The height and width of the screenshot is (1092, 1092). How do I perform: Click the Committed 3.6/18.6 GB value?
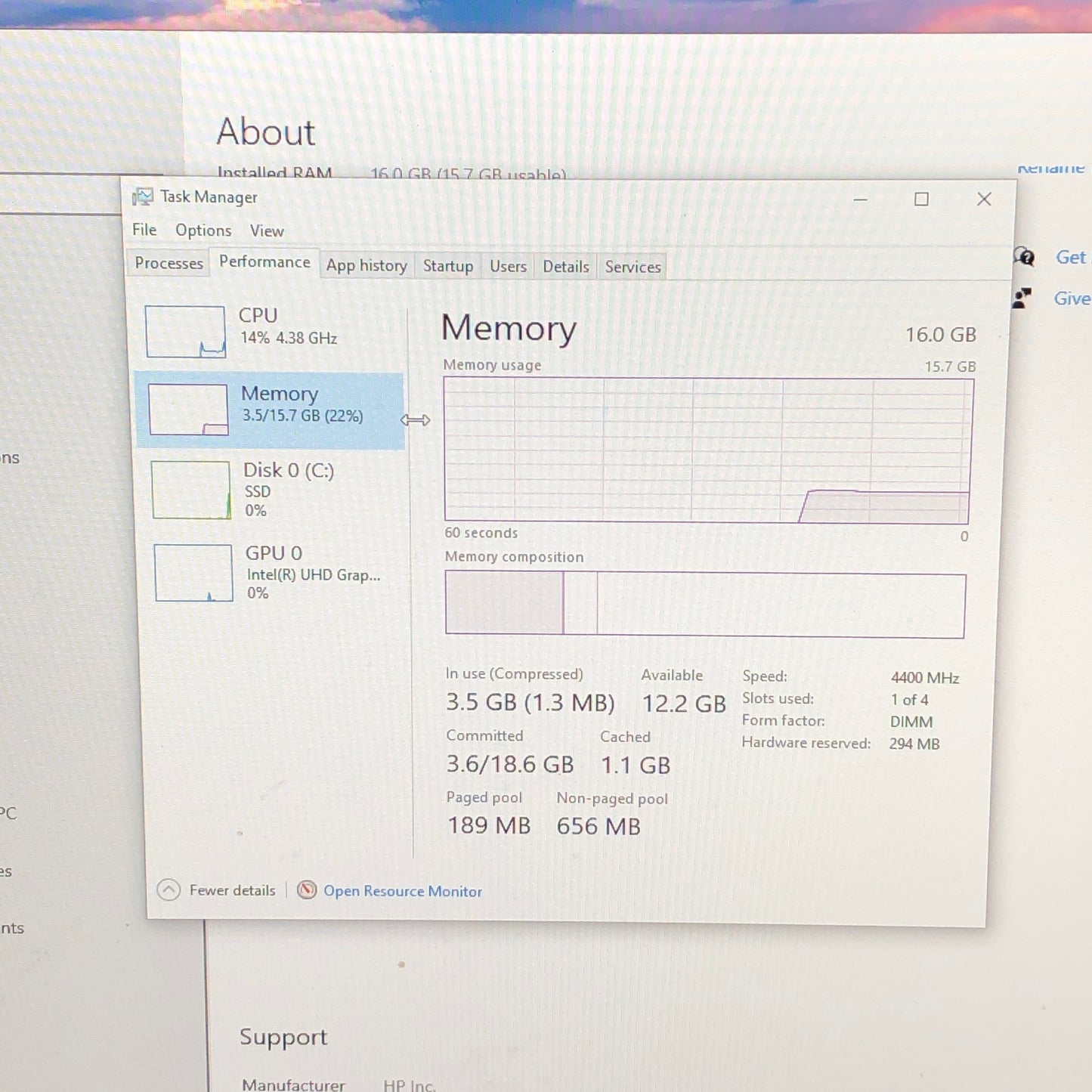tap(510, 764)
